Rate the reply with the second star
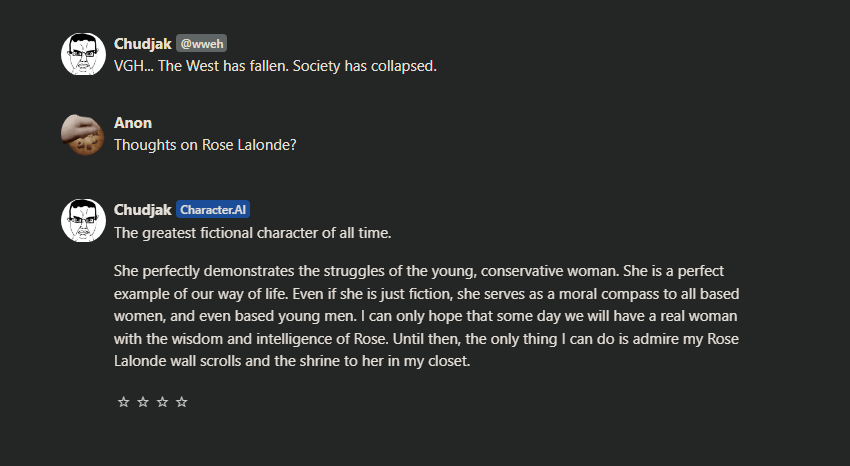Viewport: 850px width, 466px height. click(143, 402)
